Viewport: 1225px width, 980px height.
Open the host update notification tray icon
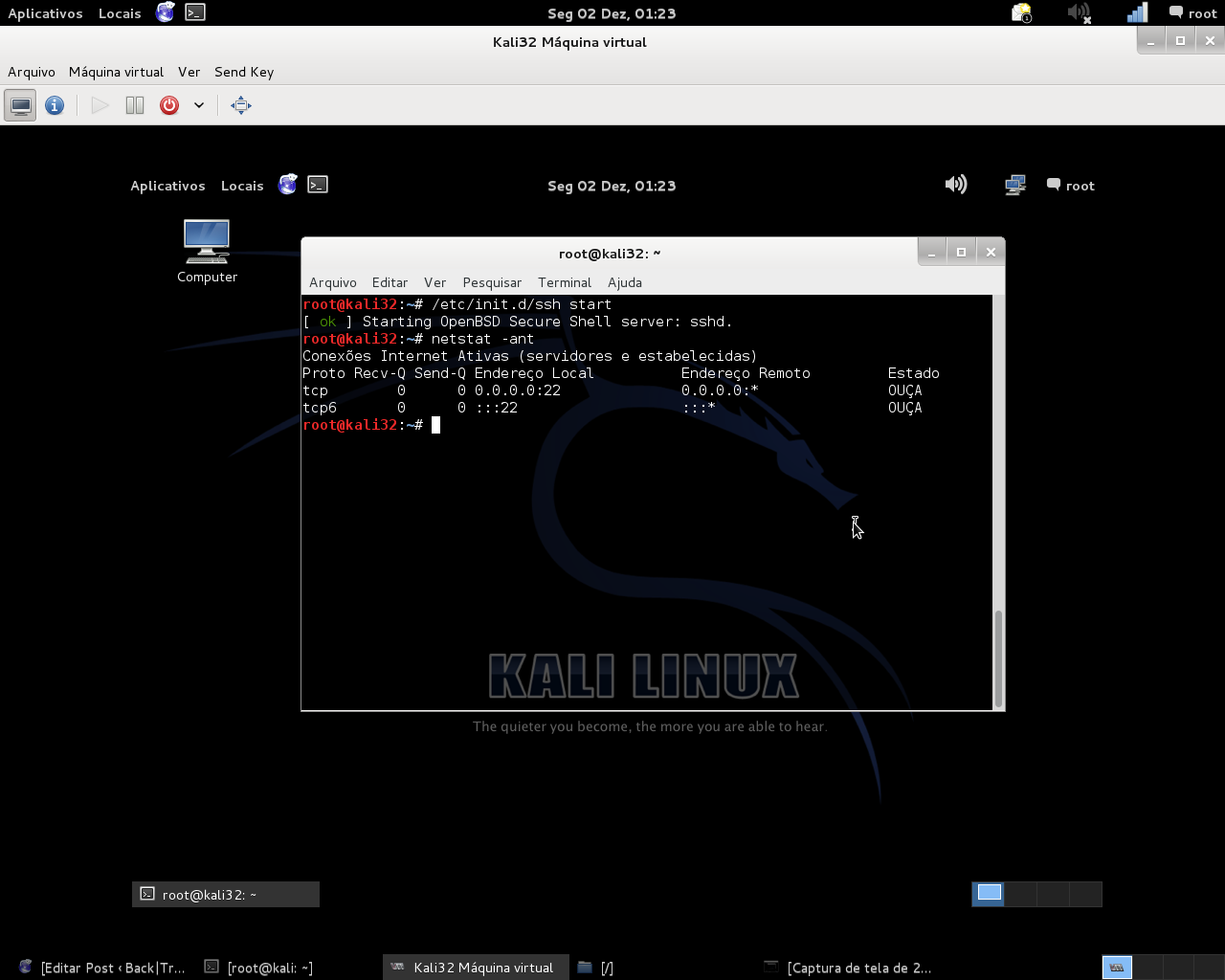1021,12
